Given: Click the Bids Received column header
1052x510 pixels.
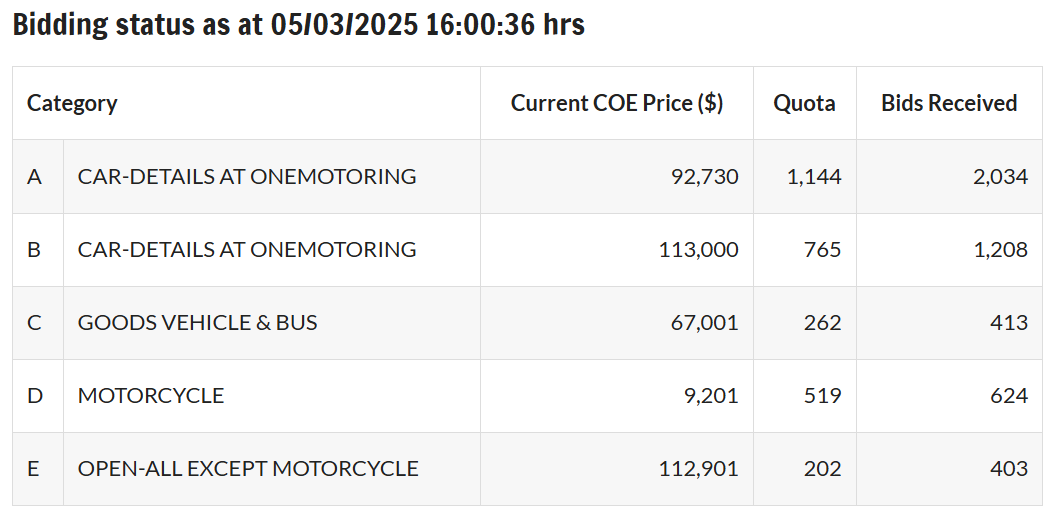Looking at the screenshot, I should pyautogui.click(x=949, y=103).
